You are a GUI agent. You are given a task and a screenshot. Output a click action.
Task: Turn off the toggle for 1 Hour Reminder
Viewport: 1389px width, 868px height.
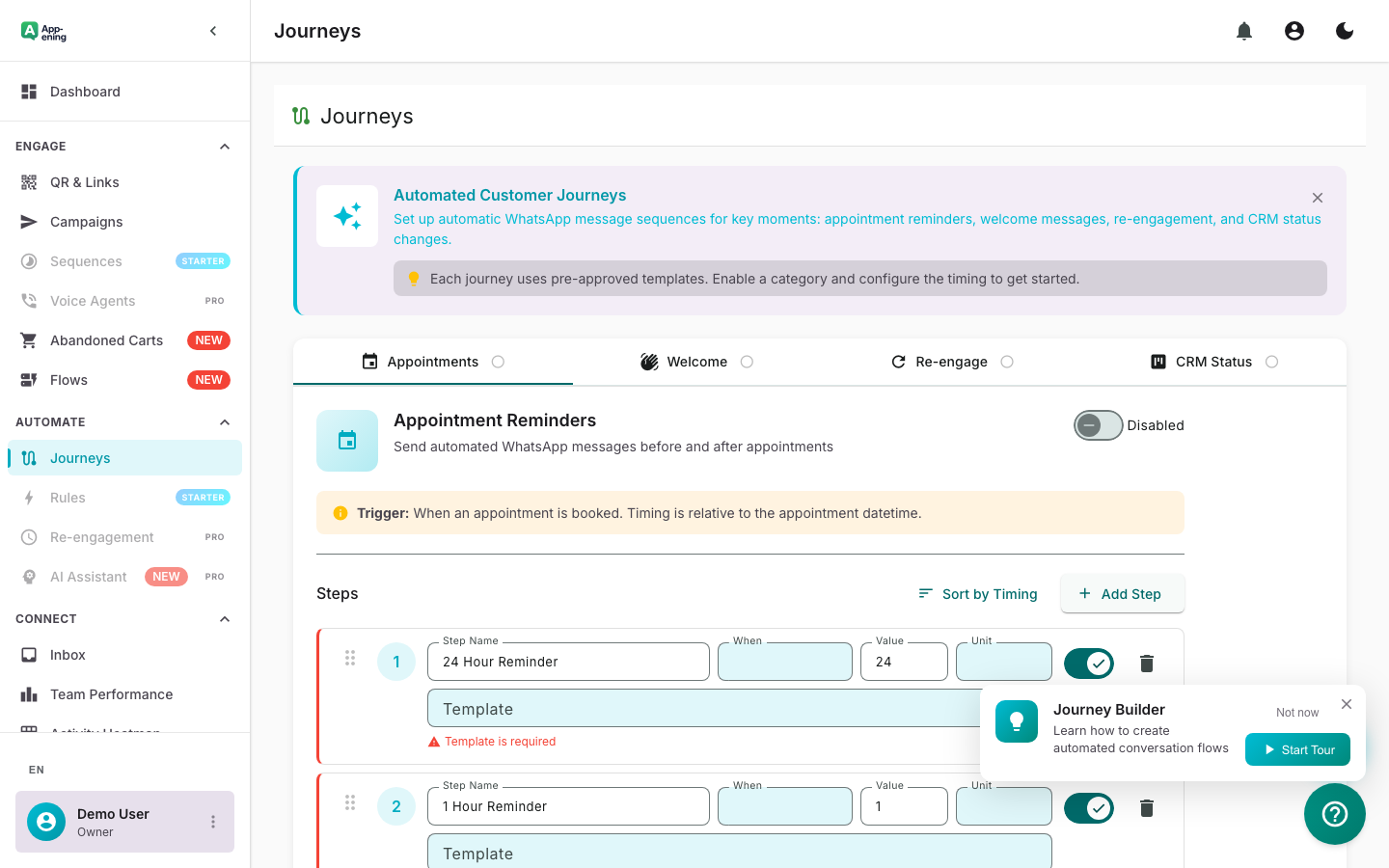pyautogui.click(x=1089, y=807)
